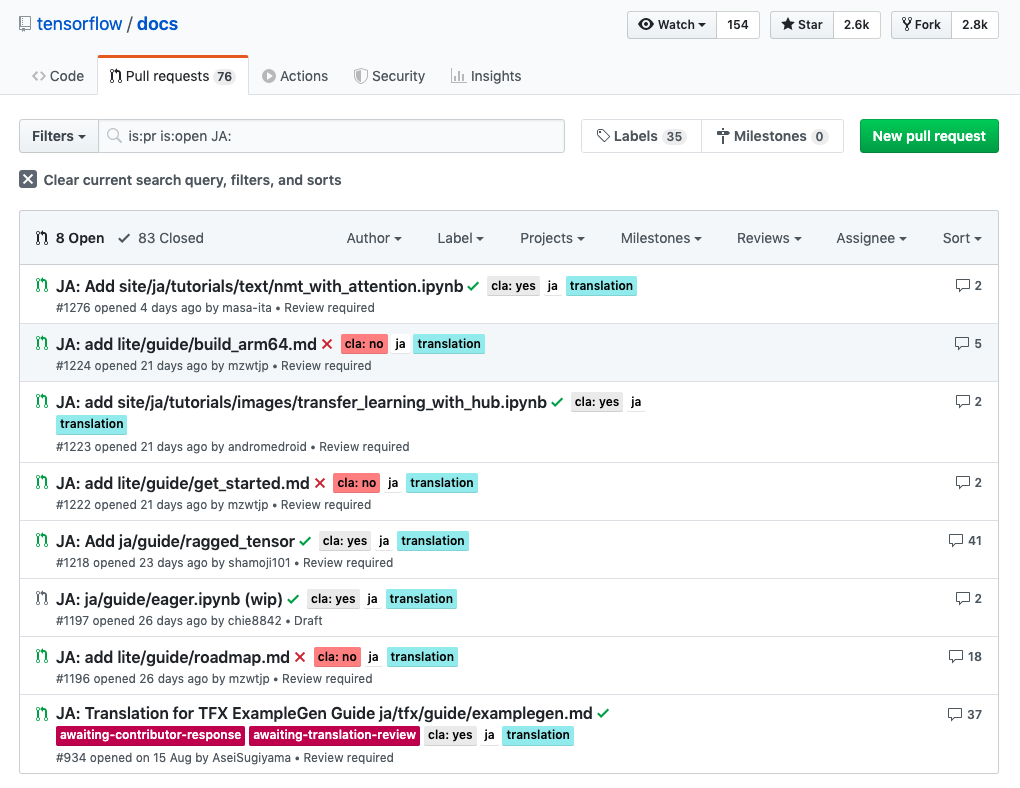Open the Insights tab
This screenshot has height=788, width=1020.
(486, 76)
